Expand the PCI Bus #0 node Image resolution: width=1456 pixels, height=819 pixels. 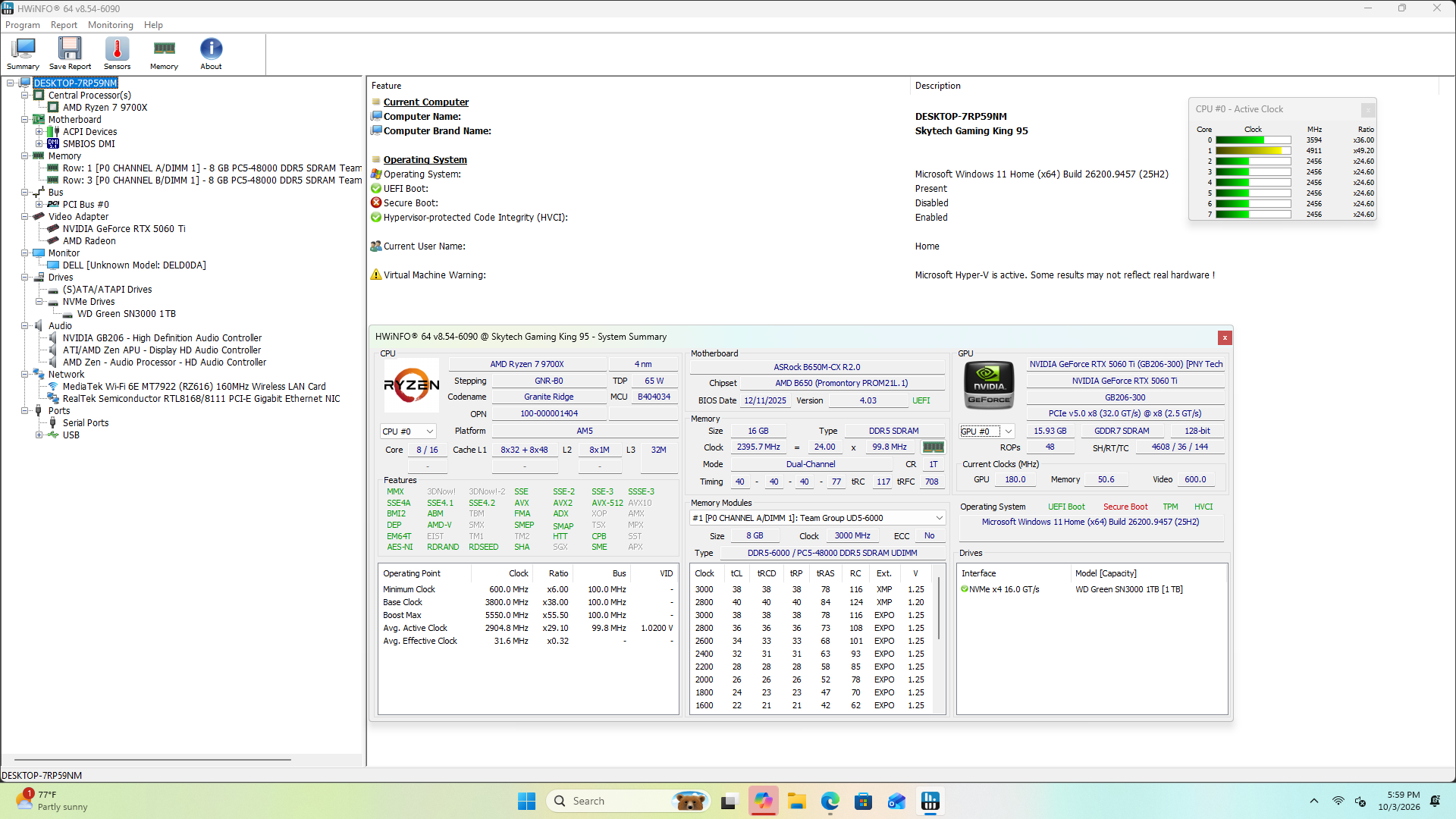click(39, 205)
